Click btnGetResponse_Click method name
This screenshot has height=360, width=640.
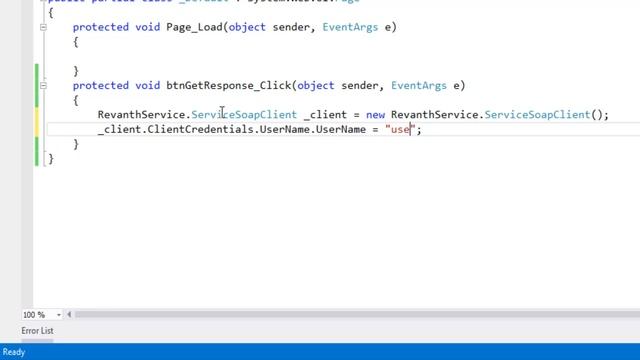[x=229, y=86]
